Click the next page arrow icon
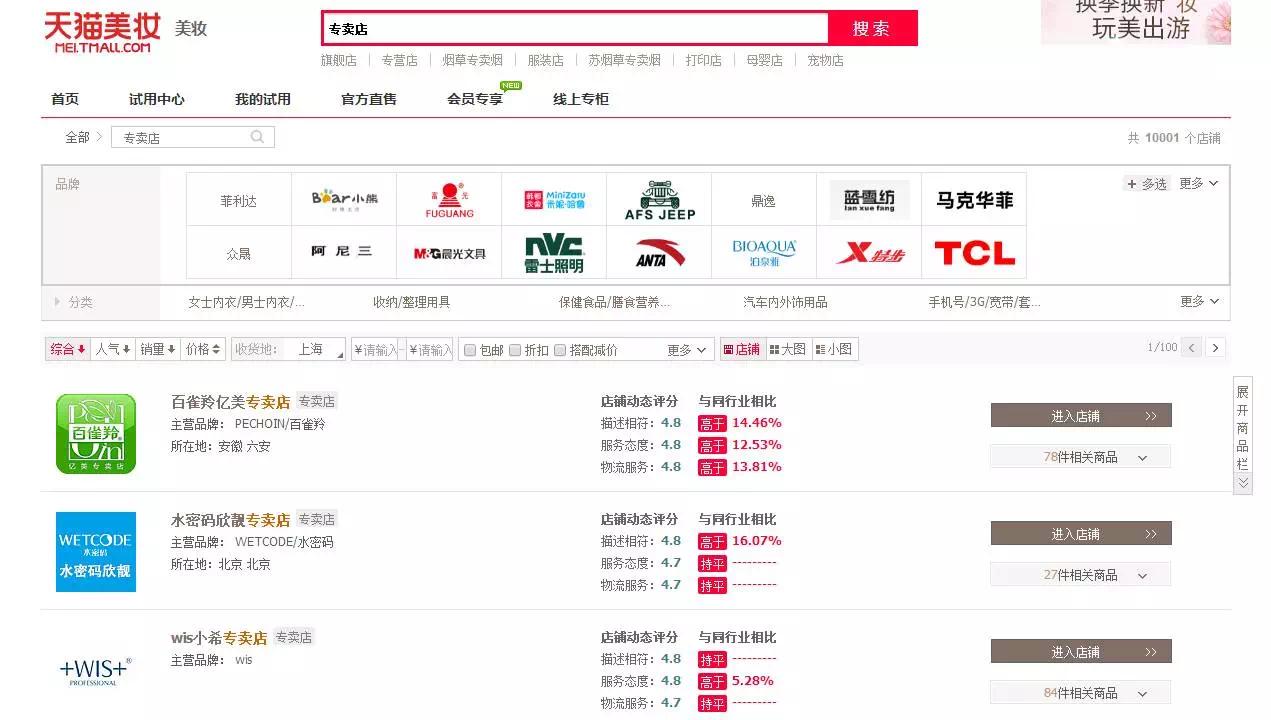Screen dimensions: 1271x720 click(x=1215, y=347)
